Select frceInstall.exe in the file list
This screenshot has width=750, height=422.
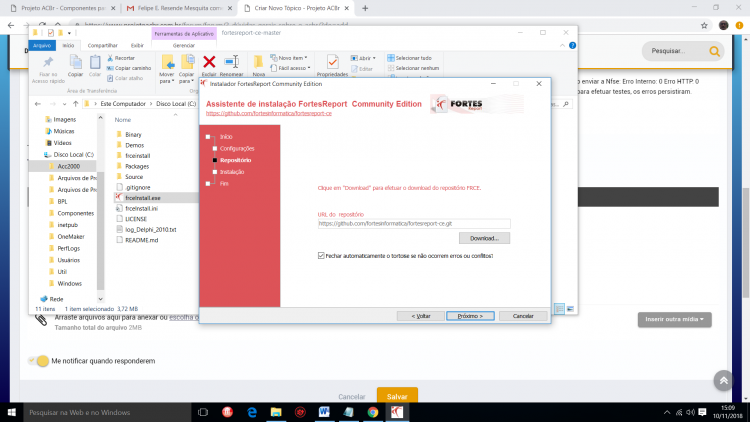[x=143, y=198]
